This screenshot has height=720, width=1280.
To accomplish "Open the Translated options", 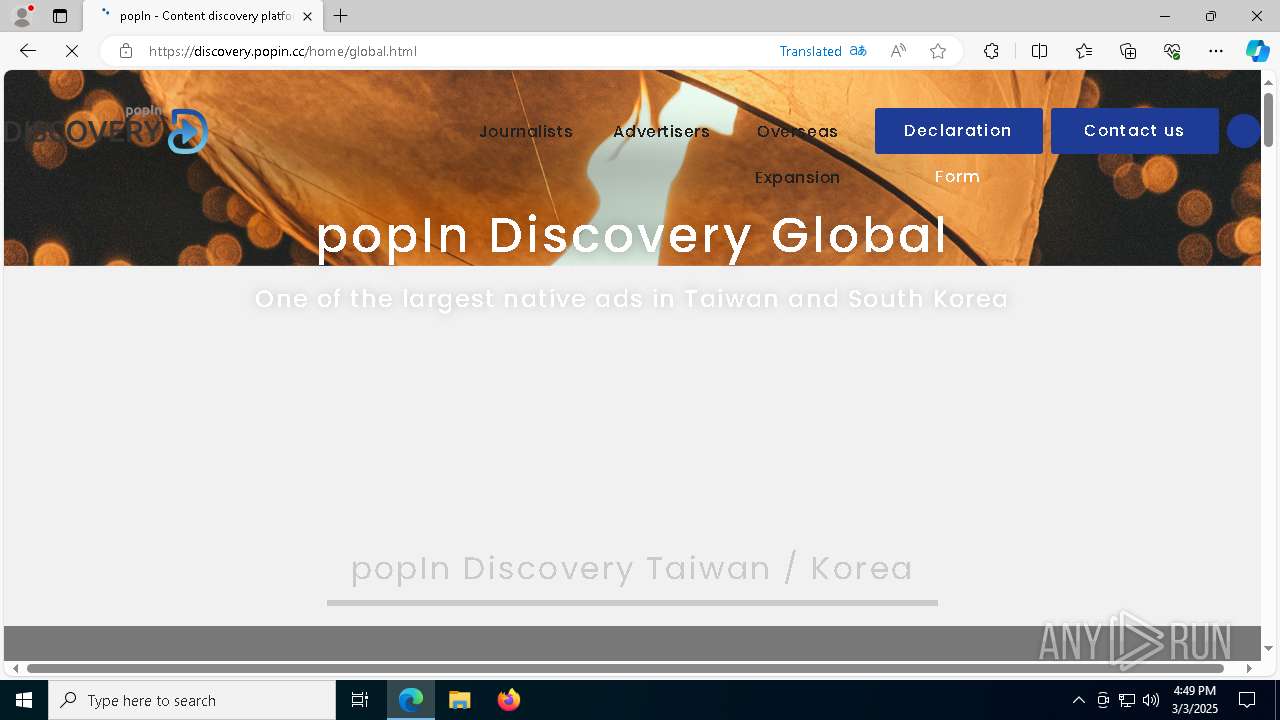I will (810, 51).
